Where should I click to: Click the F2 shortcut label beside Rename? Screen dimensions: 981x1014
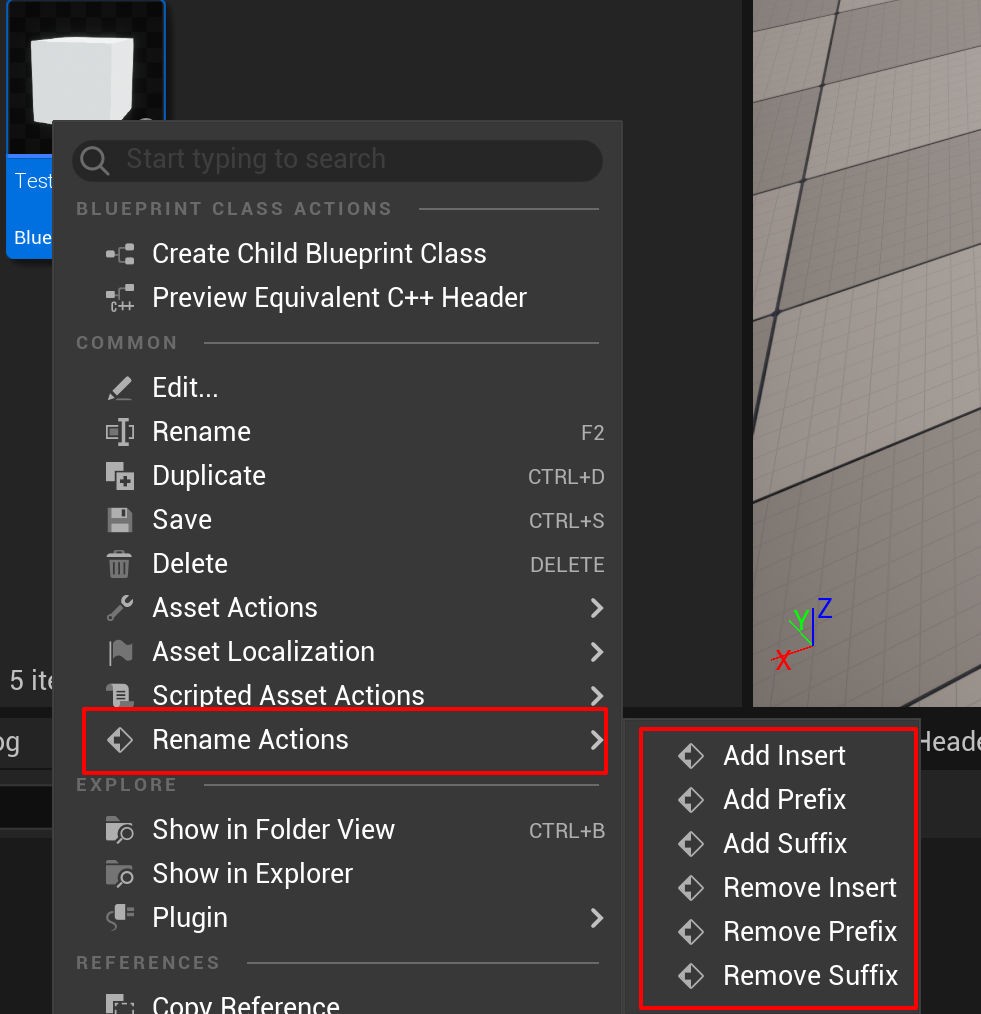592,433
